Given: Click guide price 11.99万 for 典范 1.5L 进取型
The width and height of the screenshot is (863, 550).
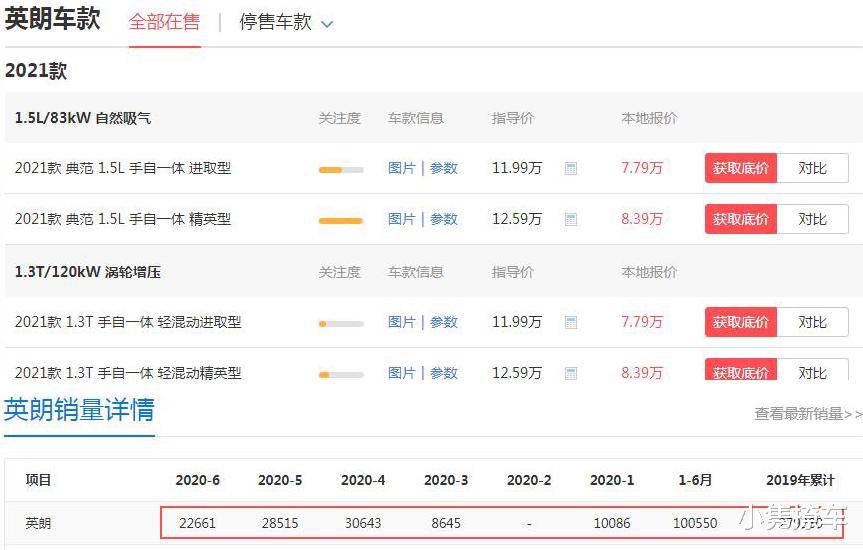Looking at the screenshot, I should [x=517, y=168].
